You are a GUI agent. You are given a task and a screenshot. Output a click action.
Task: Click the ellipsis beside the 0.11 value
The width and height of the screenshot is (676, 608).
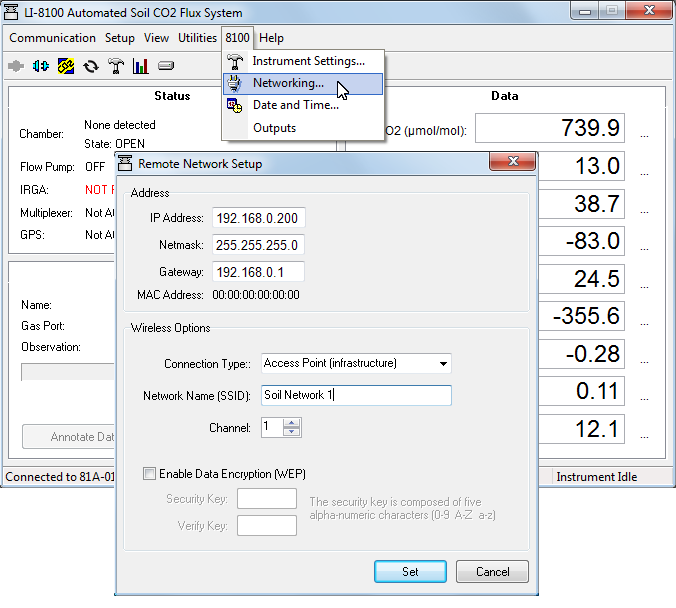pyautogui.click(x=644, y=399)
